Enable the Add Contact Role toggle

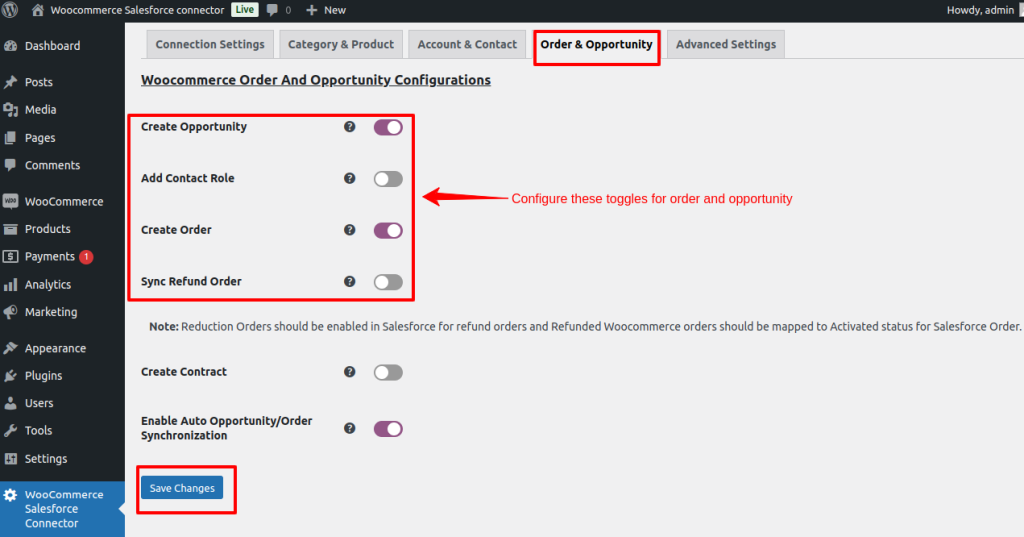tap(388, 179)
